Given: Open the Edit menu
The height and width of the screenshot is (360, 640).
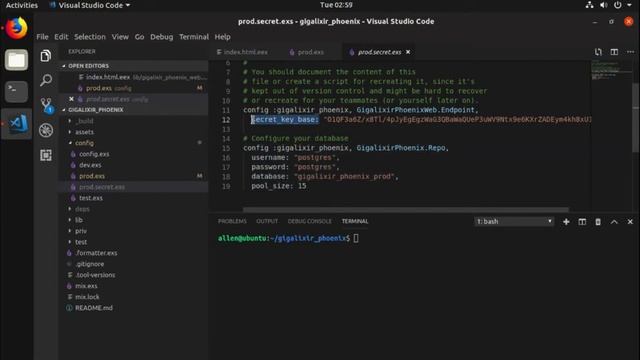Looking at the screenshot, I should [61, 37].
